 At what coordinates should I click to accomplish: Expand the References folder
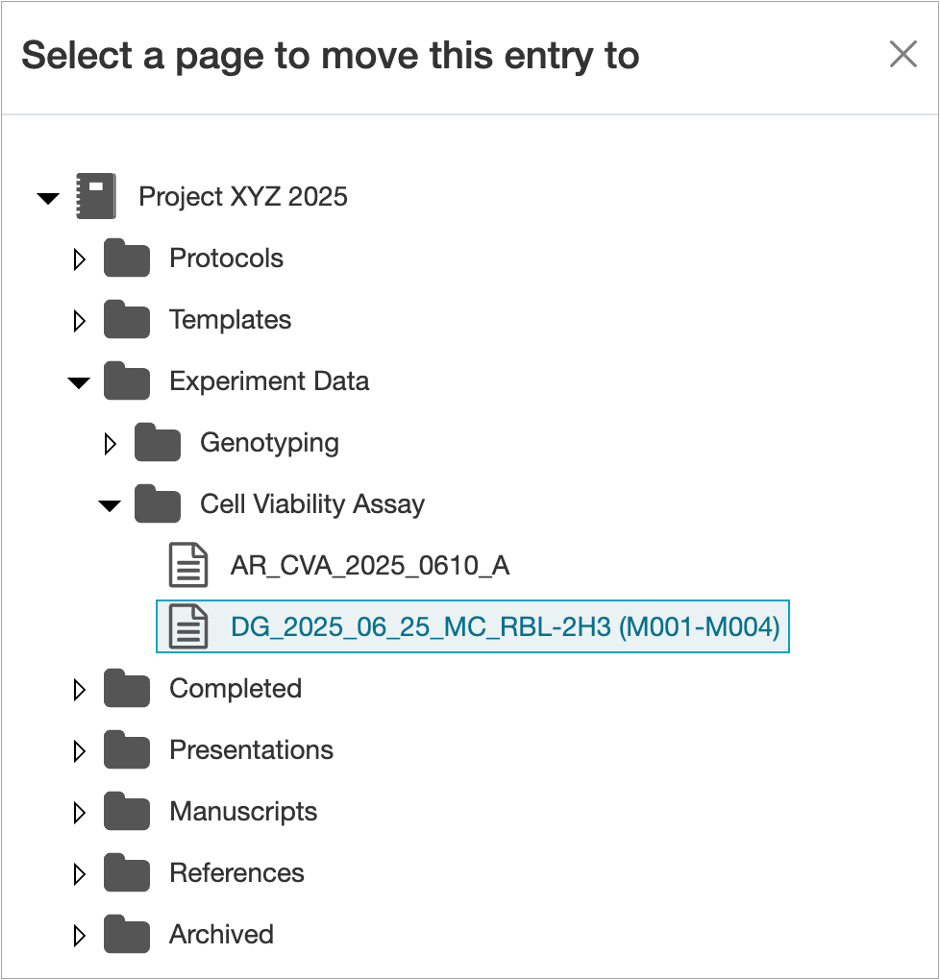coord(79,872)
